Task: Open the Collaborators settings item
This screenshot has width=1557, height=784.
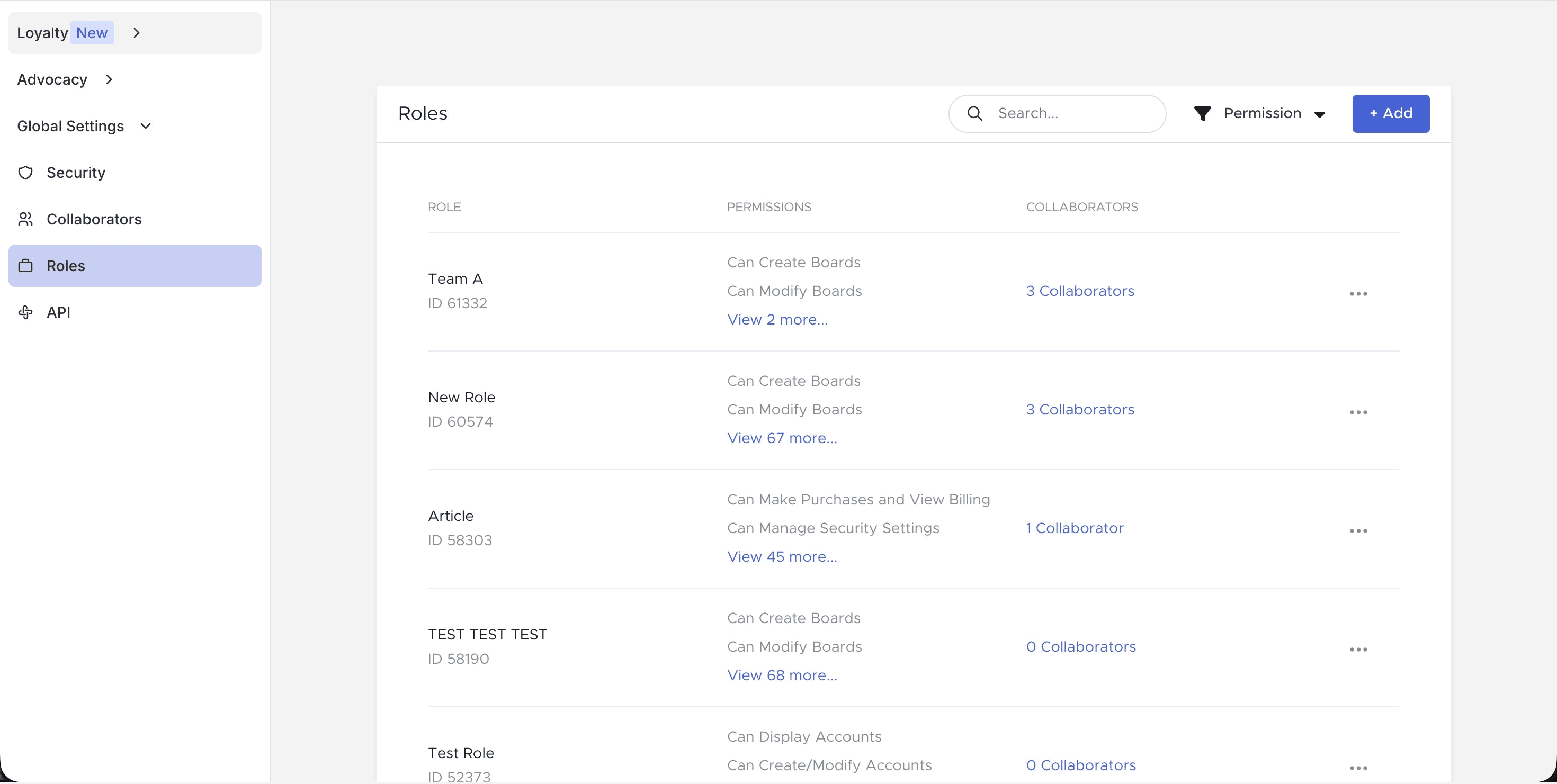Action: click(135, 219)
